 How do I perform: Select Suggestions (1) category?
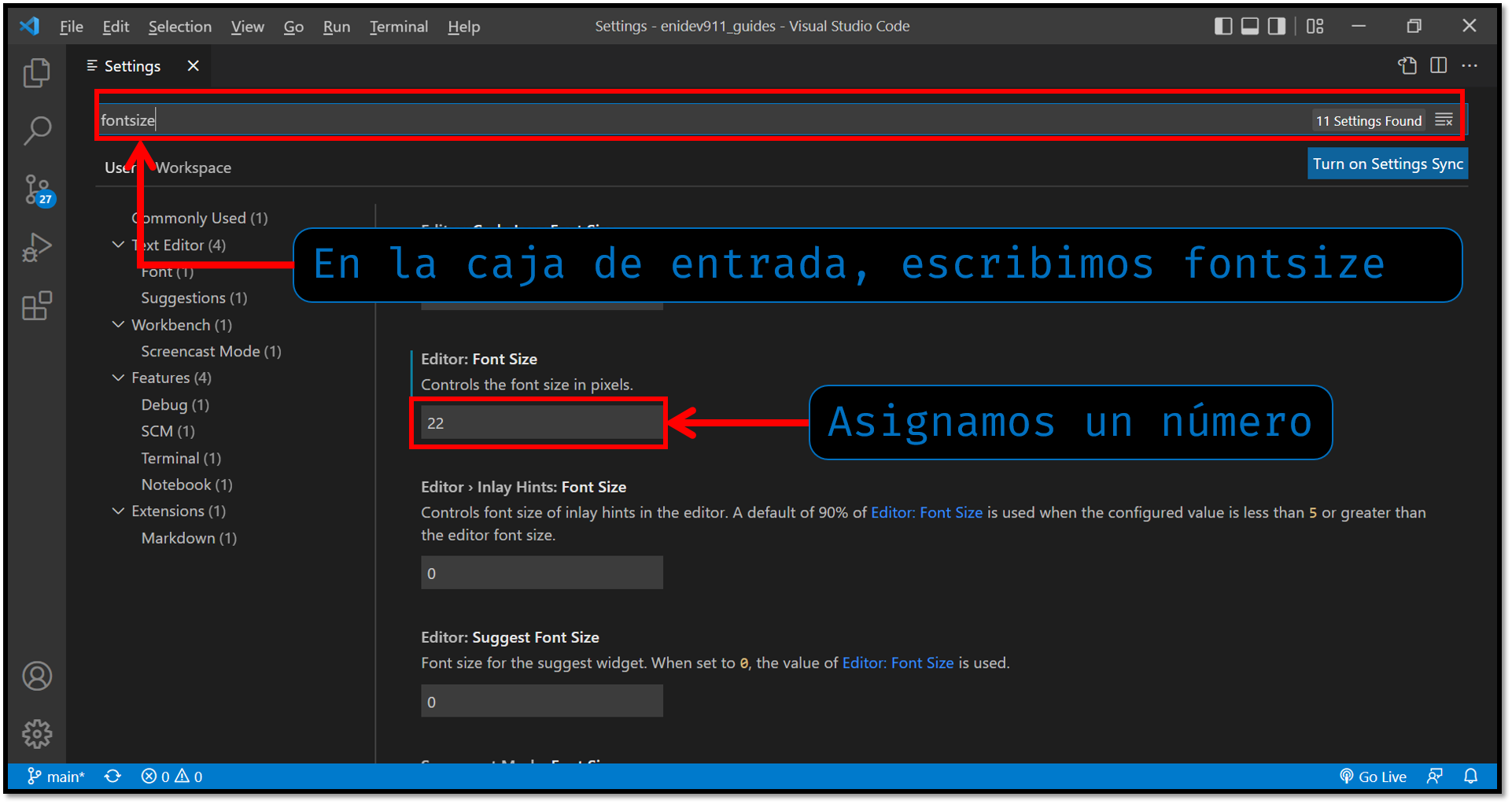coord(194,298)
